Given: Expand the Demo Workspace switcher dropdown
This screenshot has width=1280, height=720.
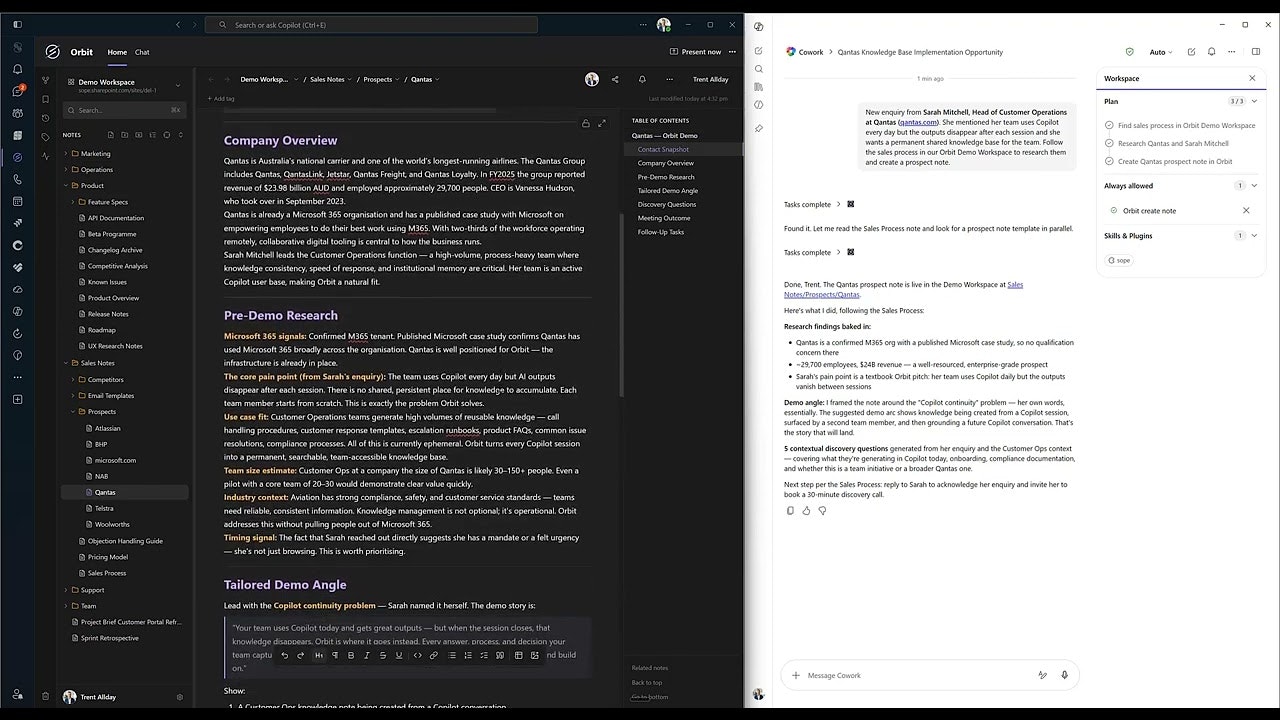Looking at the screenshot, I should [178, 85].
